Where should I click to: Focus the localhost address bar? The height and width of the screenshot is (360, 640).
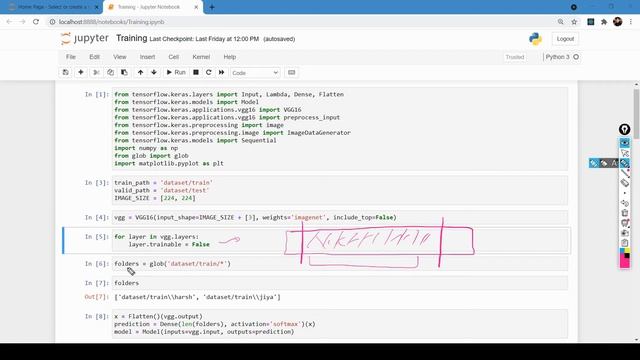[x=302, y=22]
